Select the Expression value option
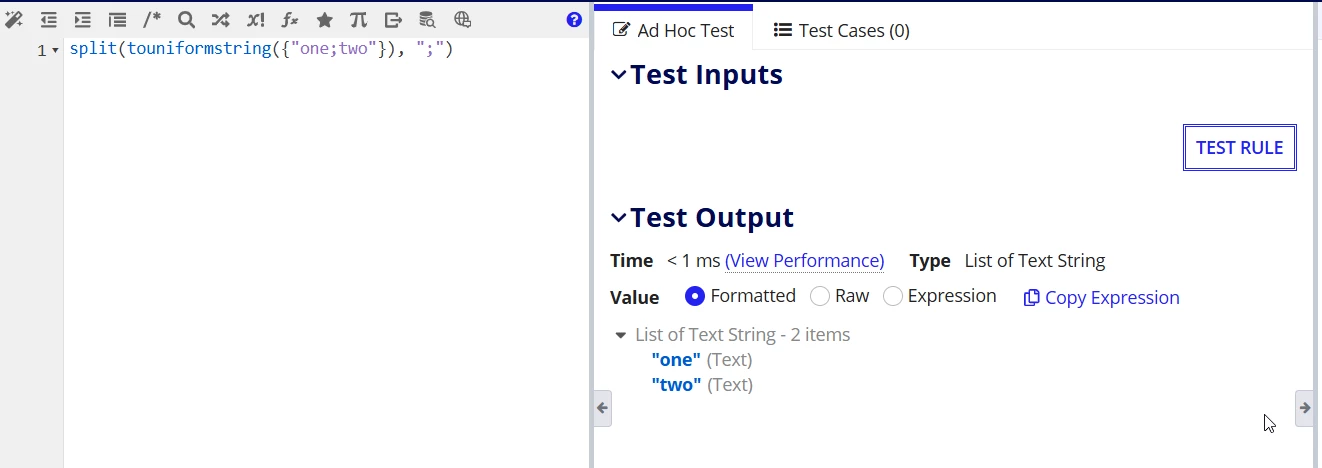The image size is (1322, 468). pyautogui.click(x=893, y=296)
